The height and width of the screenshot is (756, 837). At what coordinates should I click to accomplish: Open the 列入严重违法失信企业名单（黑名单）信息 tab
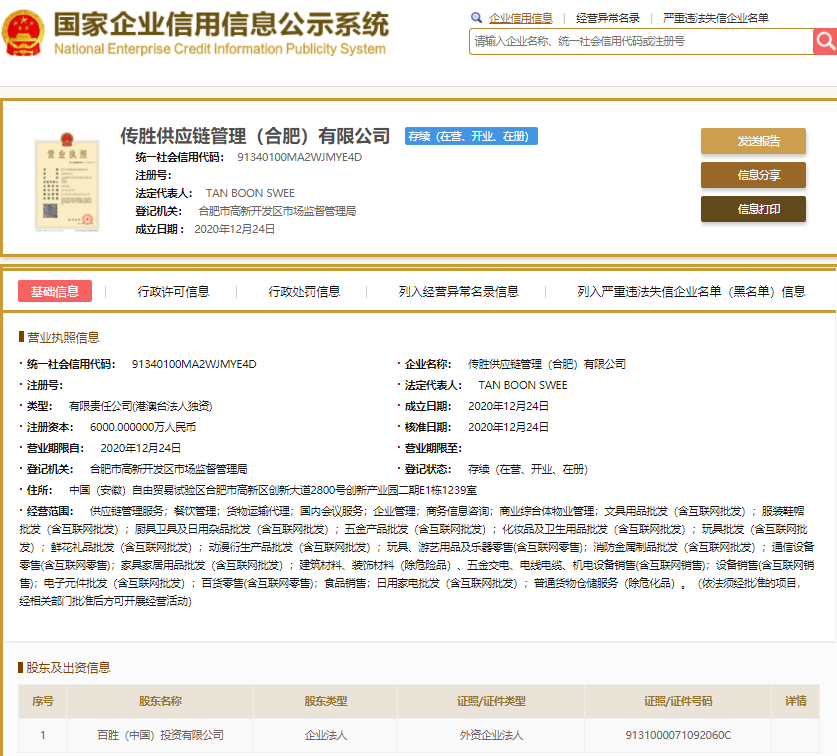point(691,292)
